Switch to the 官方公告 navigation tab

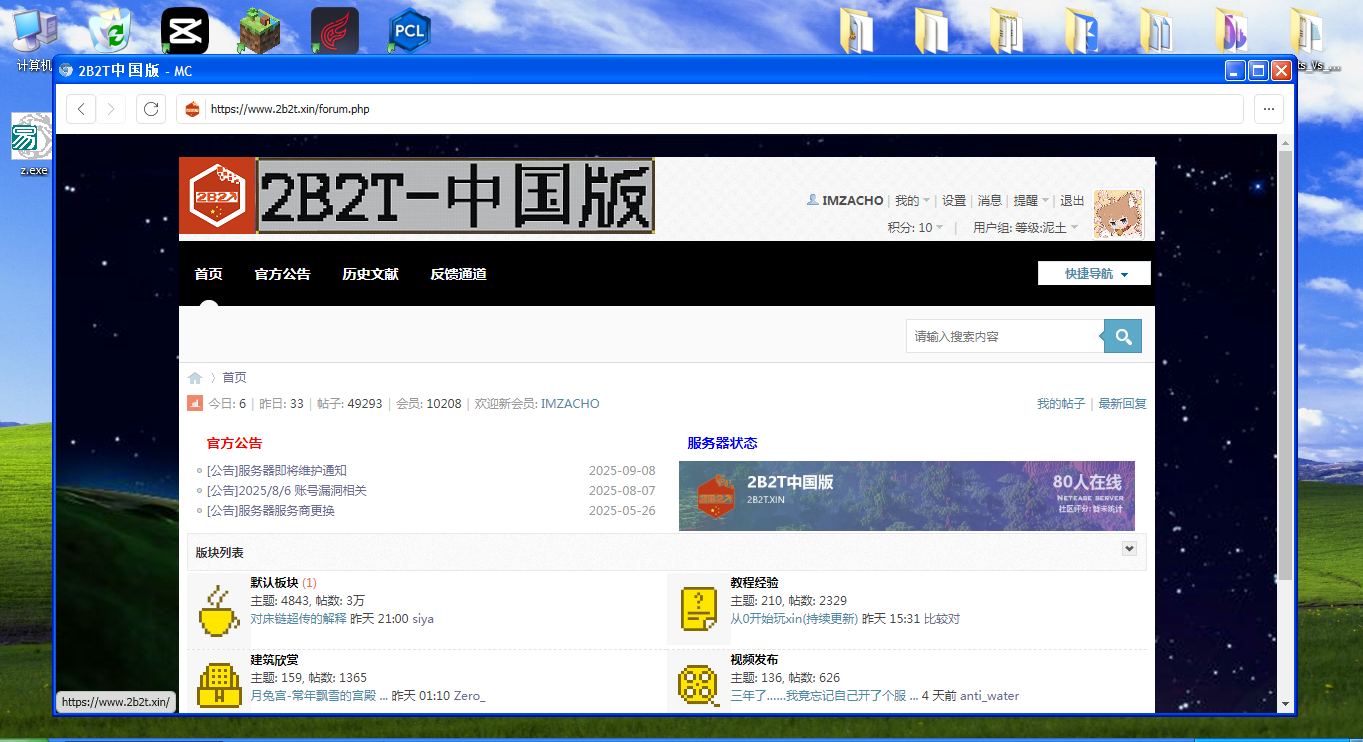(282, 273)
